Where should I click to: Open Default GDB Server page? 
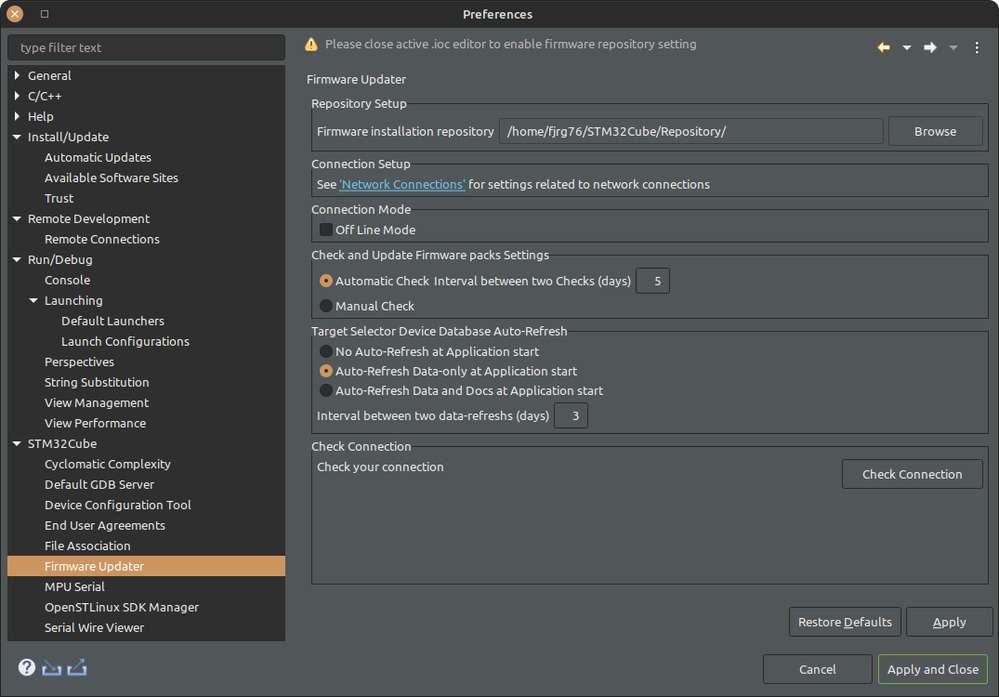click(x=99, y=484)
